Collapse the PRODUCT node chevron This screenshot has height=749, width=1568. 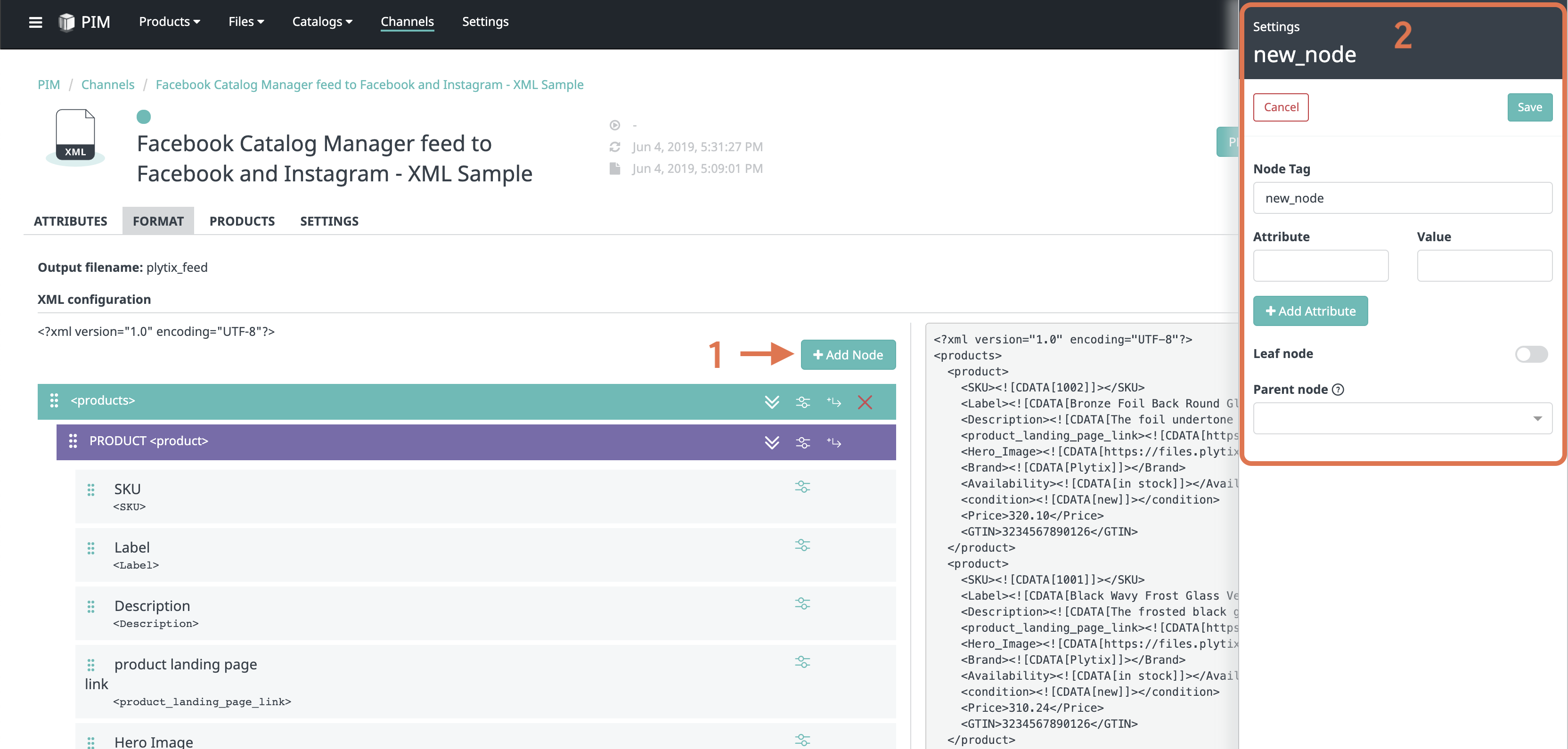tap(772, 442)
